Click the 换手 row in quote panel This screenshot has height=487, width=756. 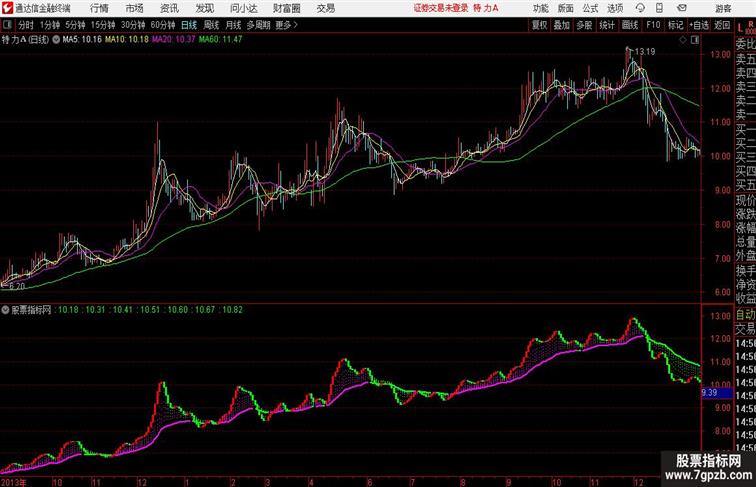[745, 271]
